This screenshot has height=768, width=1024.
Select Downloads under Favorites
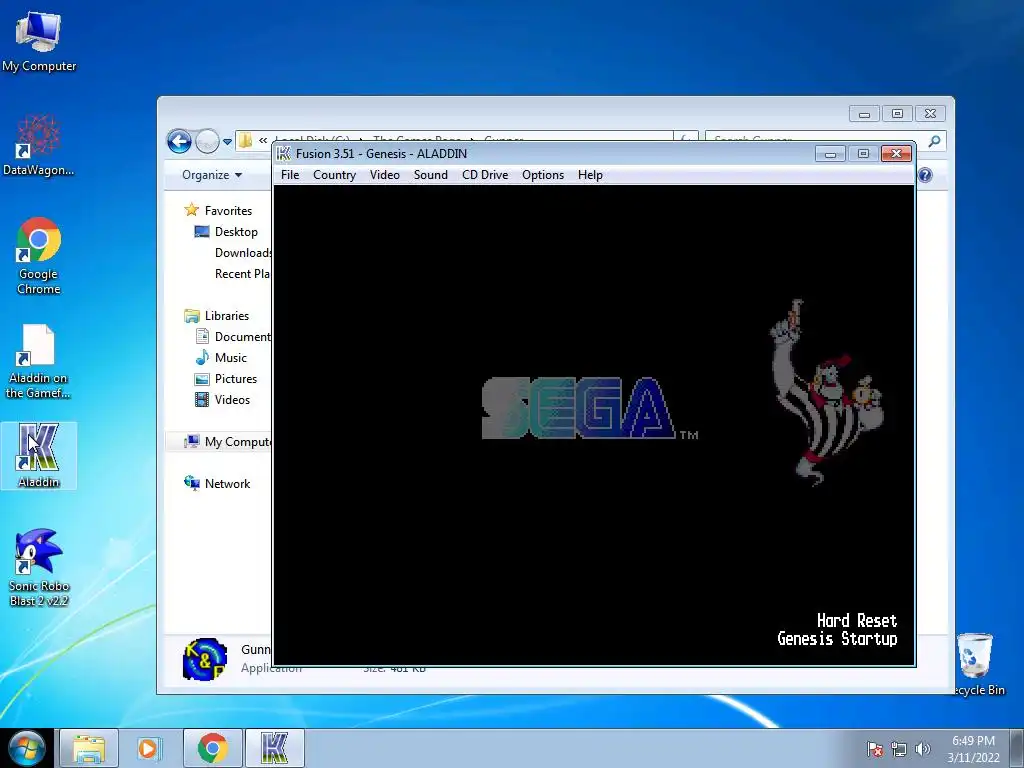tap(243, 253)
